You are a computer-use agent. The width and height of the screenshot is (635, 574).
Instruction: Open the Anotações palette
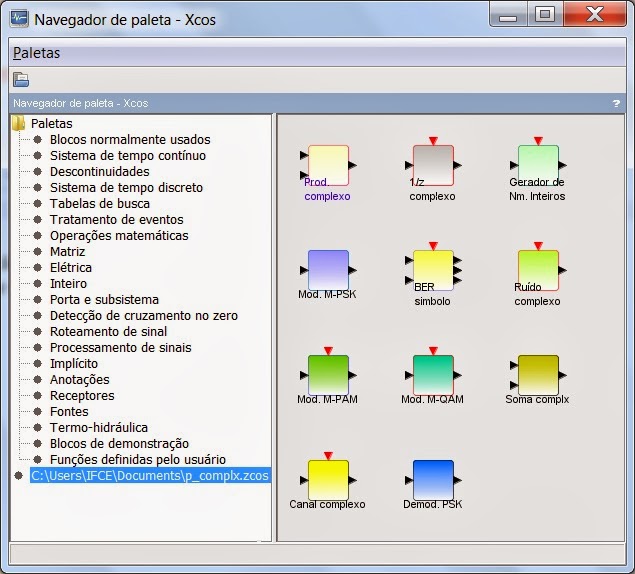79,380
